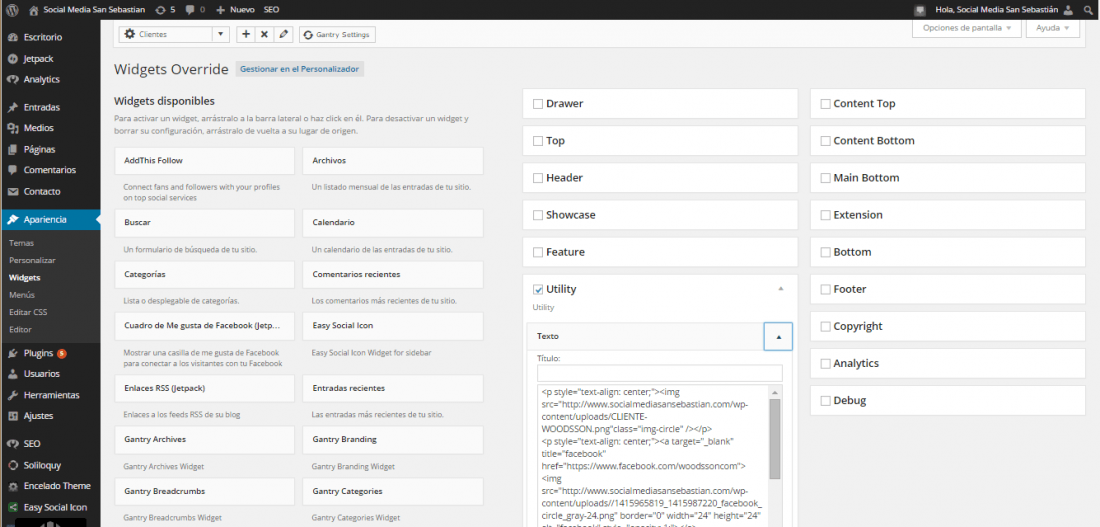
Task: Click the notifications icon in admin bar
Action: 920,10
